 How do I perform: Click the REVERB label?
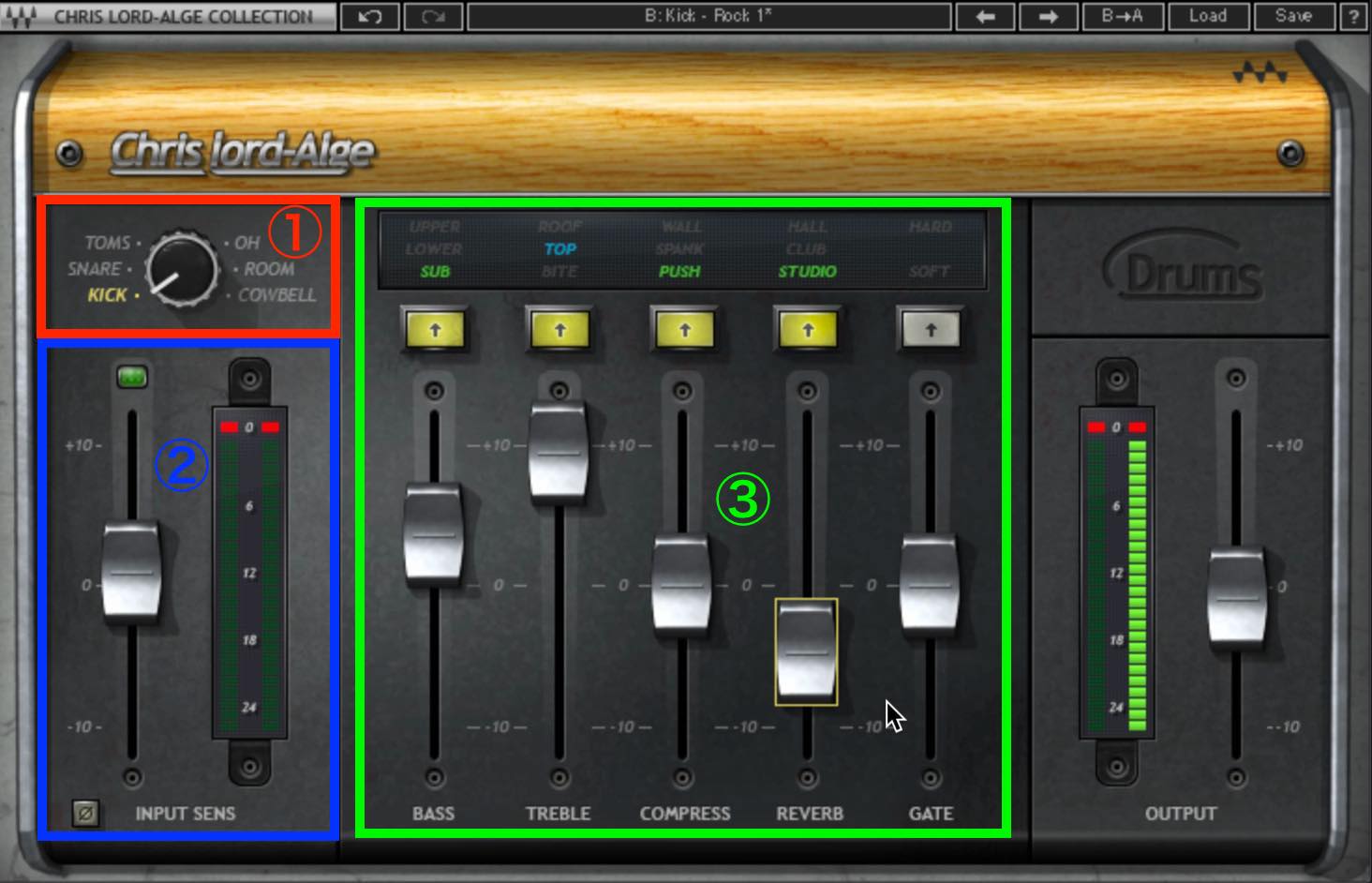pos(810,814)
